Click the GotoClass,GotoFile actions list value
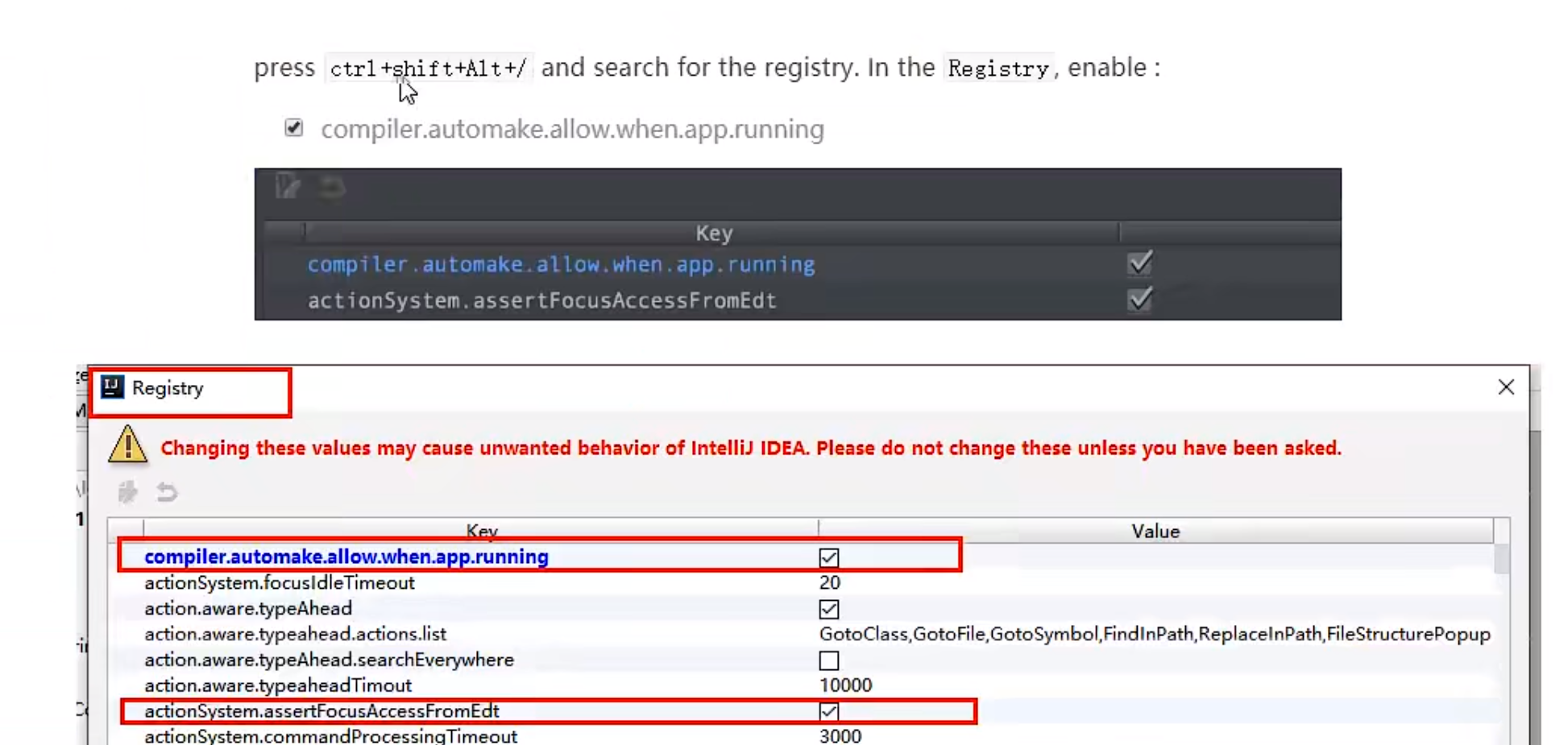 [x=1155, y=634]
